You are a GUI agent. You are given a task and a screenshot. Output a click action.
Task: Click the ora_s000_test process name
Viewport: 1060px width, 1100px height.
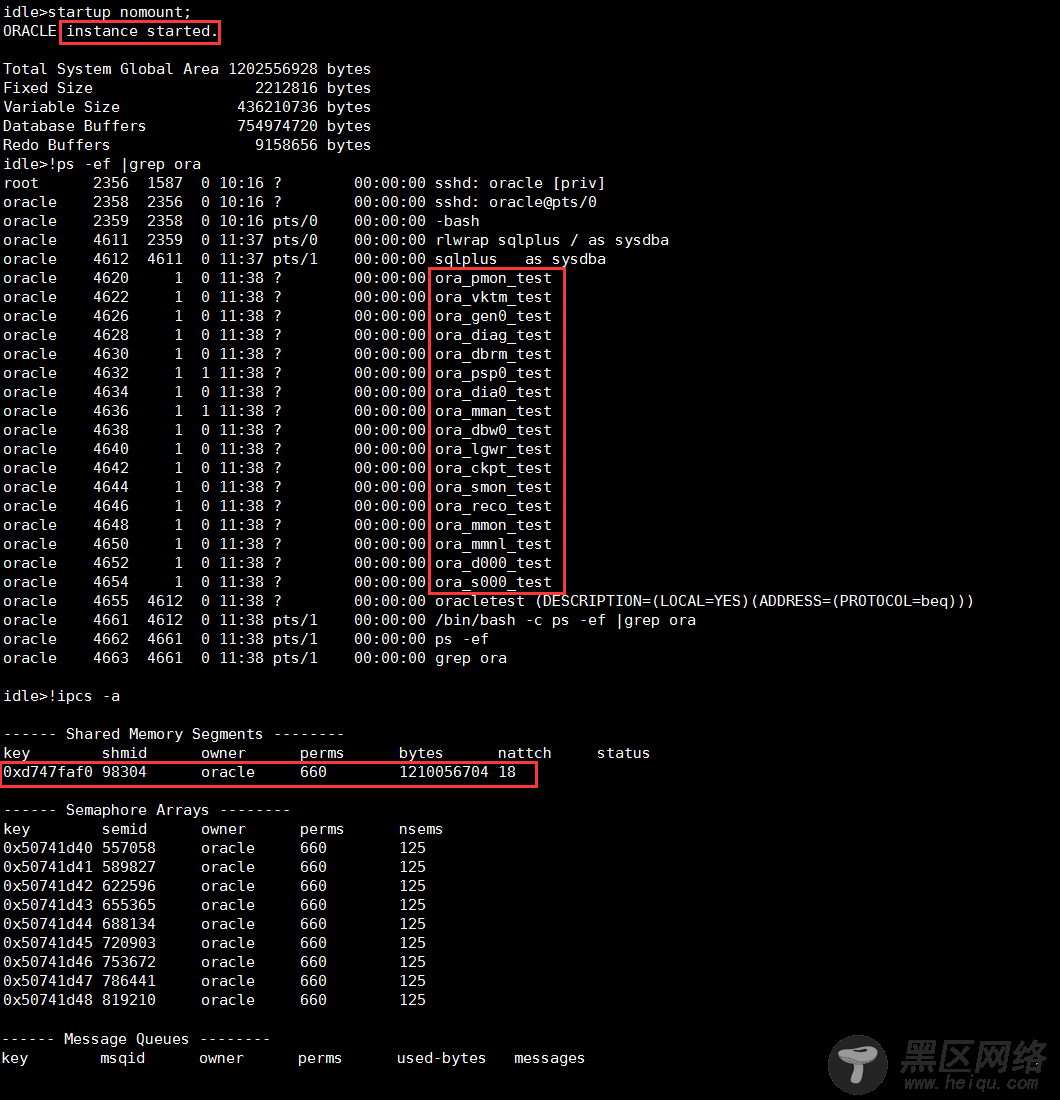[493, 582]
